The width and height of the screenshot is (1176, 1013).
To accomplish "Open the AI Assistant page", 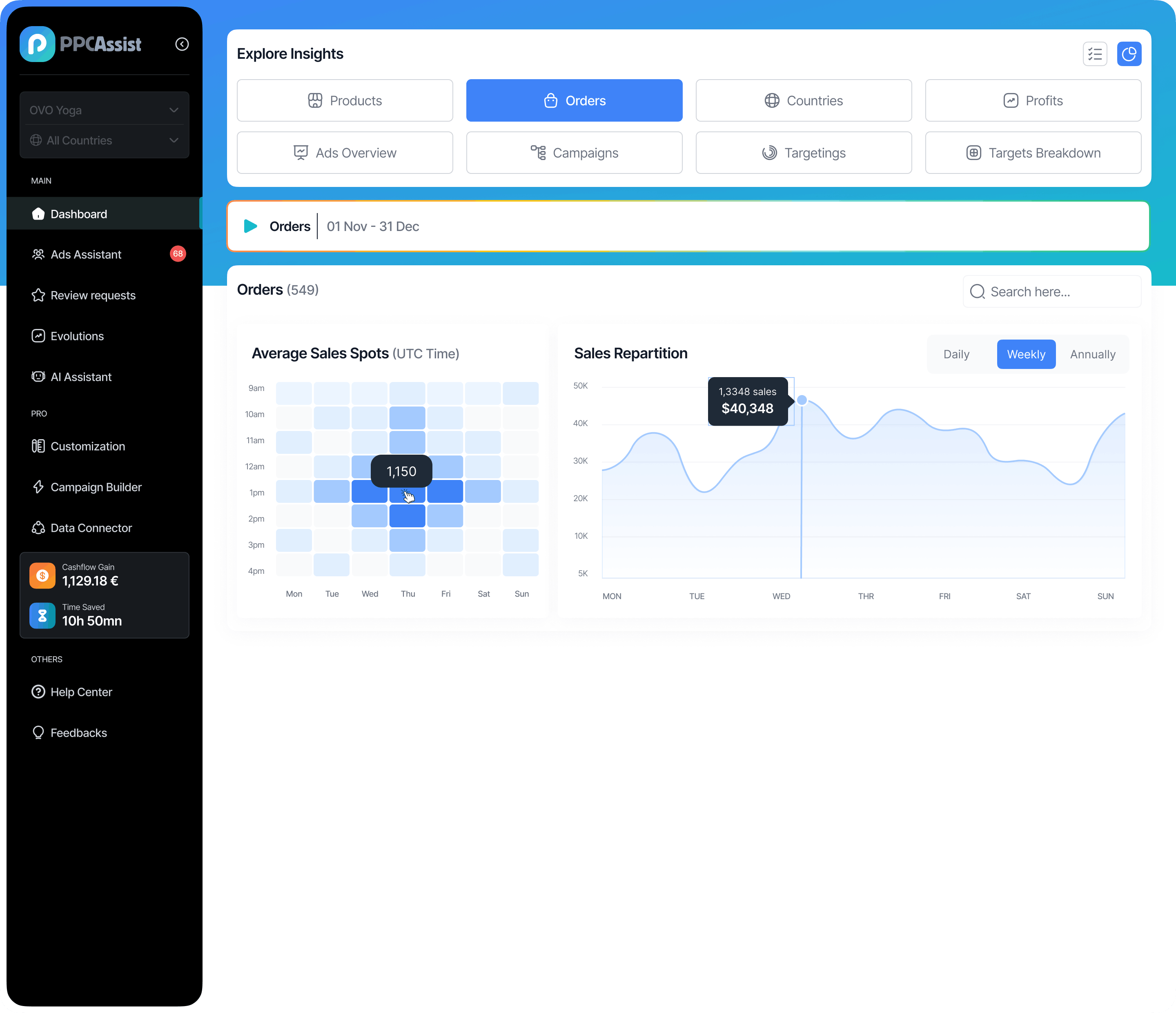I will point(80,377).
